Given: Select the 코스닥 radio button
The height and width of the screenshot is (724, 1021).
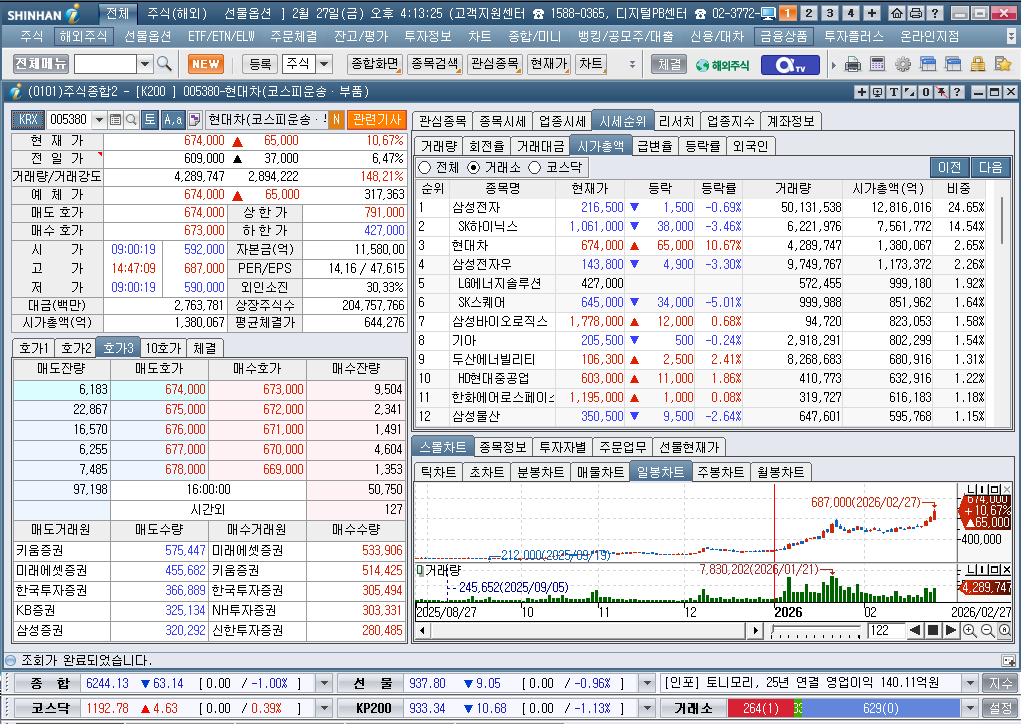Looking at the screenshot, I should (535, 167).
